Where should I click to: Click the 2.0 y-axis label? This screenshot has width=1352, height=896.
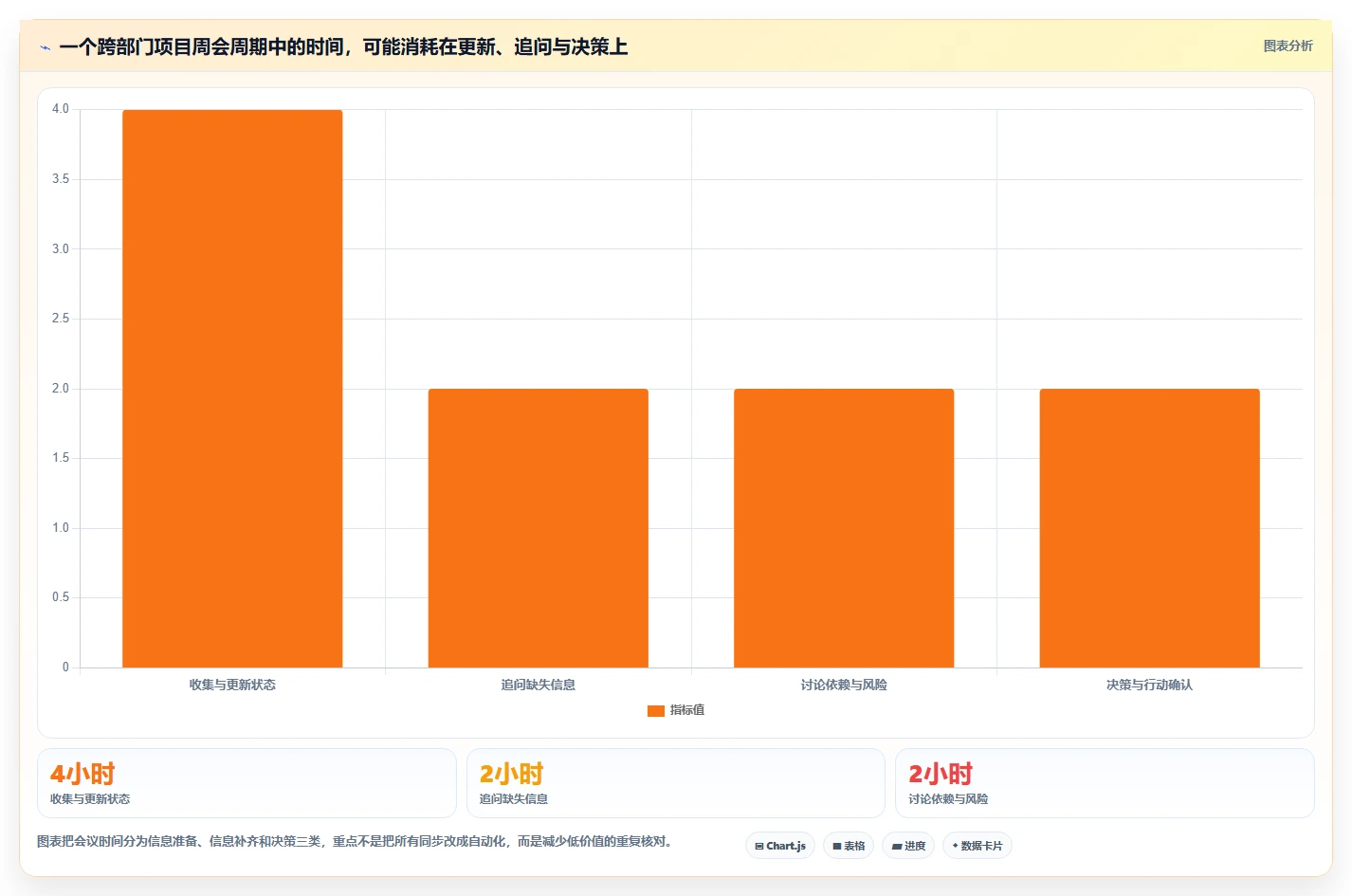pos(61,389)
